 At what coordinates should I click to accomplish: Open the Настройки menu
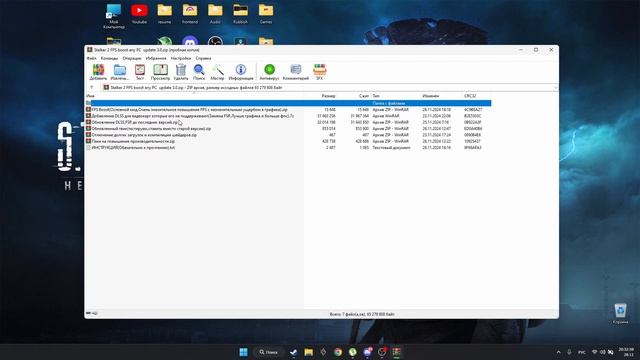click(x=181, y=58)
